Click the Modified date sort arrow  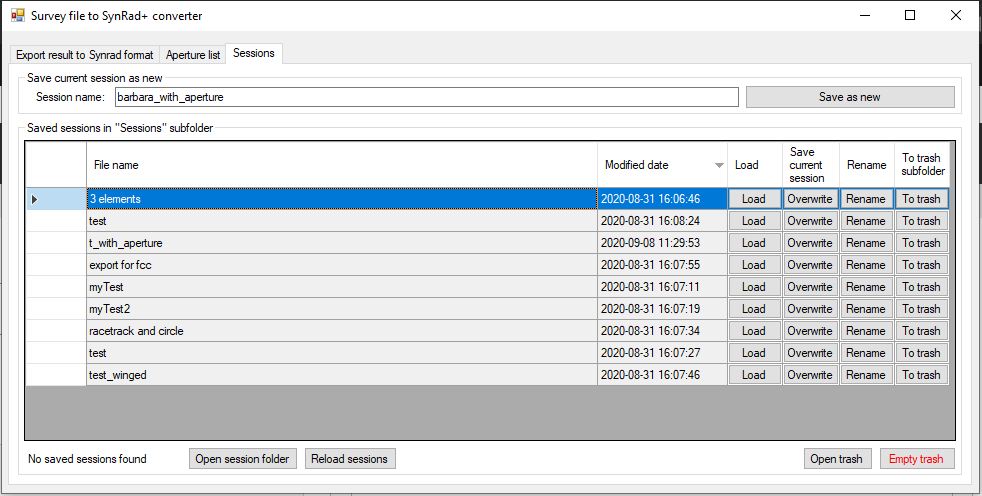tap(718, 165)
